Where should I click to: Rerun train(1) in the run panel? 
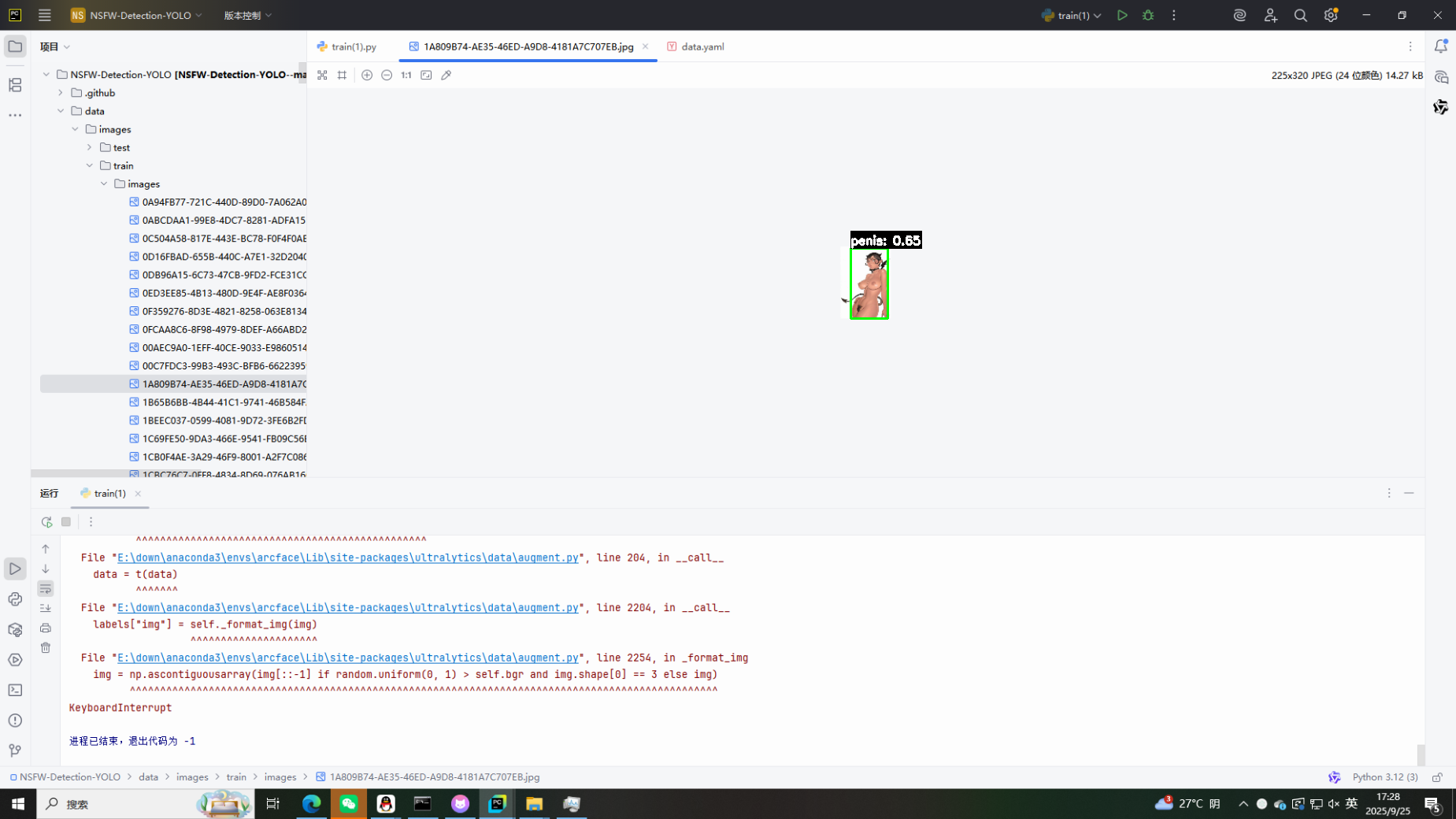[x=46, y=521]
